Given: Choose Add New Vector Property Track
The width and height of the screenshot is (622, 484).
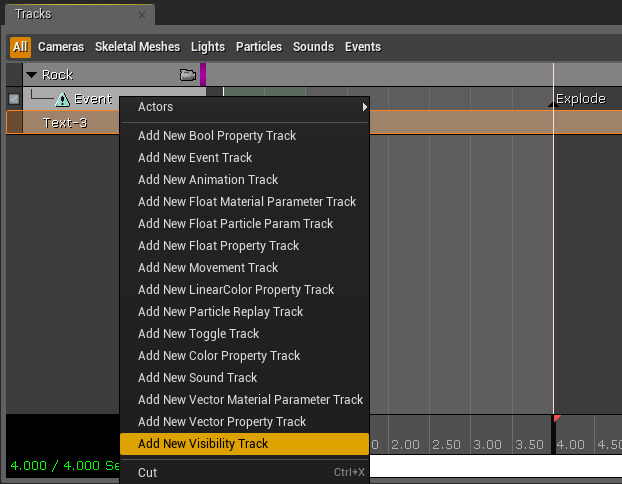Looking at the screenshot, I should [245, 422].
